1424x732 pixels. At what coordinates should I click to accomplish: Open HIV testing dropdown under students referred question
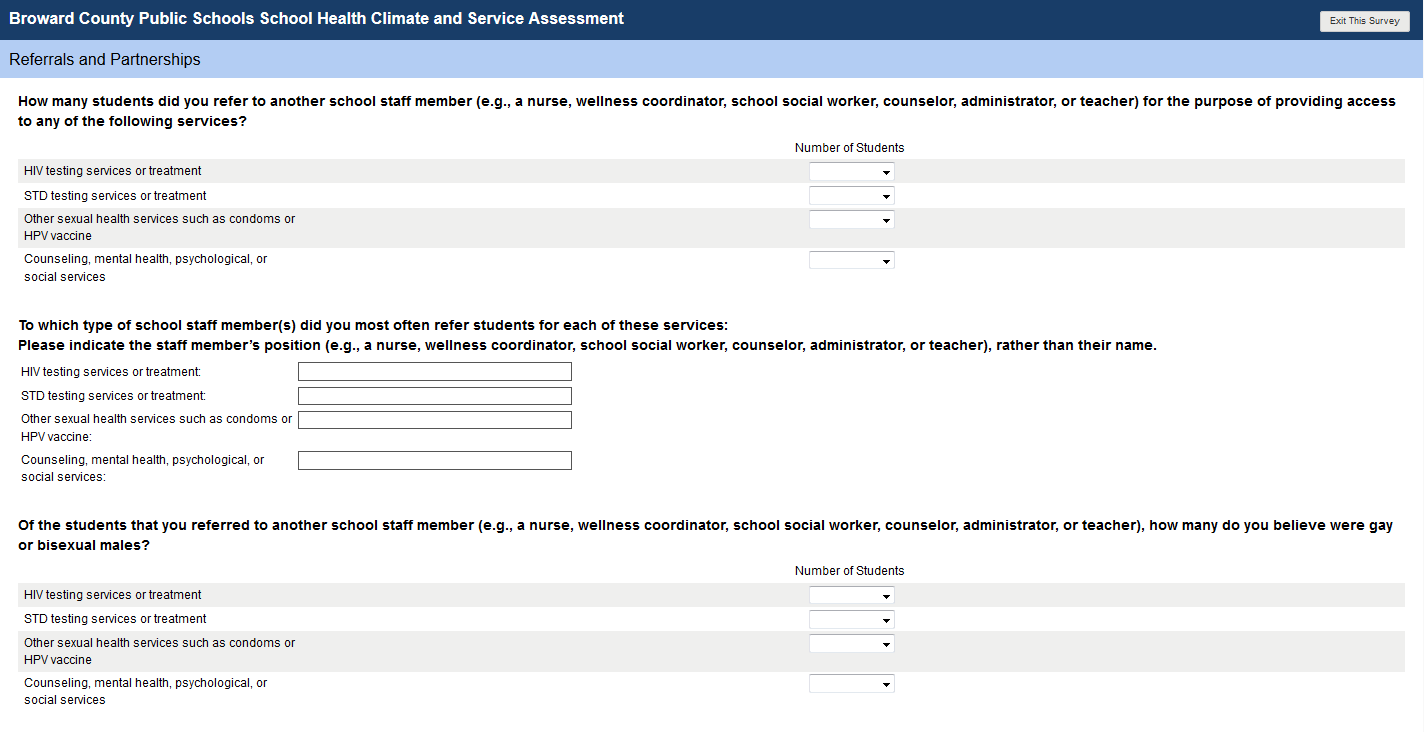(852, 172)
